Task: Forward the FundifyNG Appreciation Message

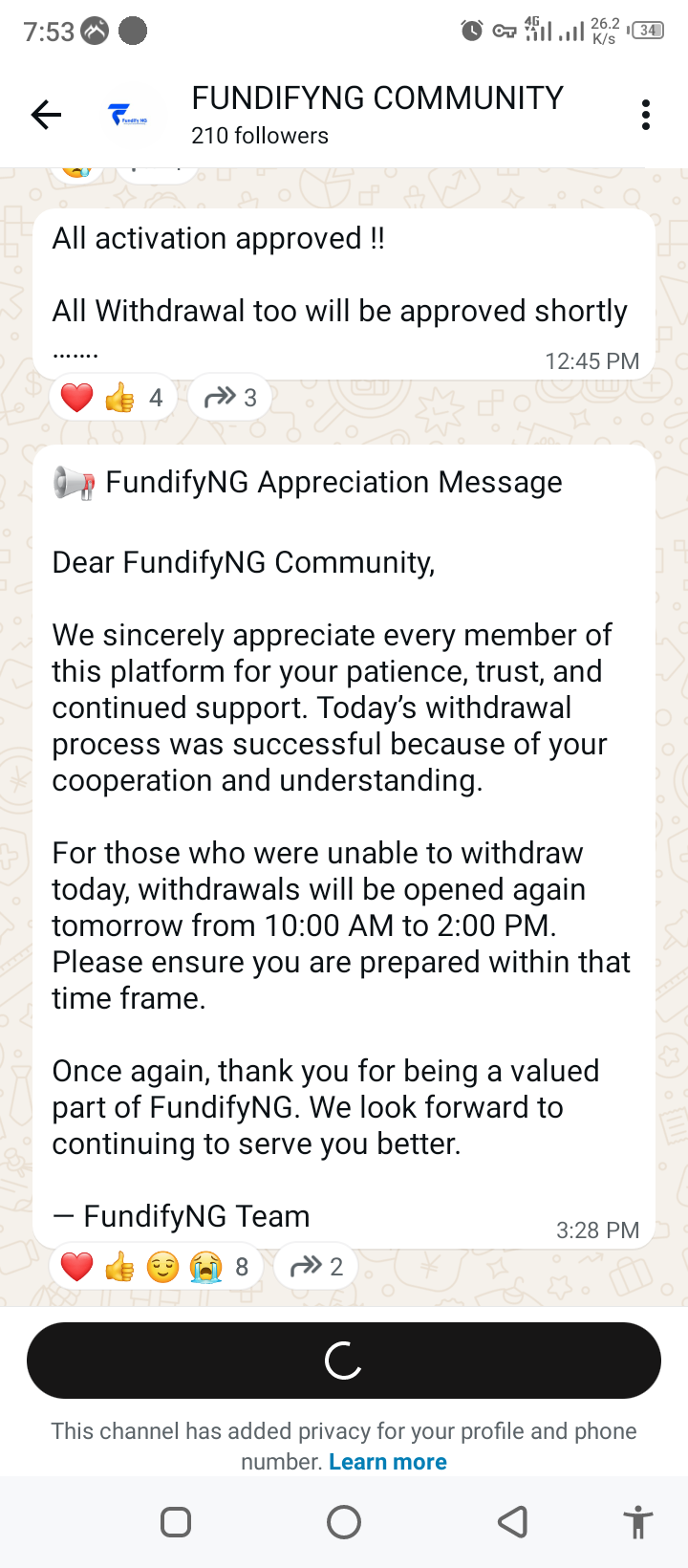Action: coord(315,1267)
